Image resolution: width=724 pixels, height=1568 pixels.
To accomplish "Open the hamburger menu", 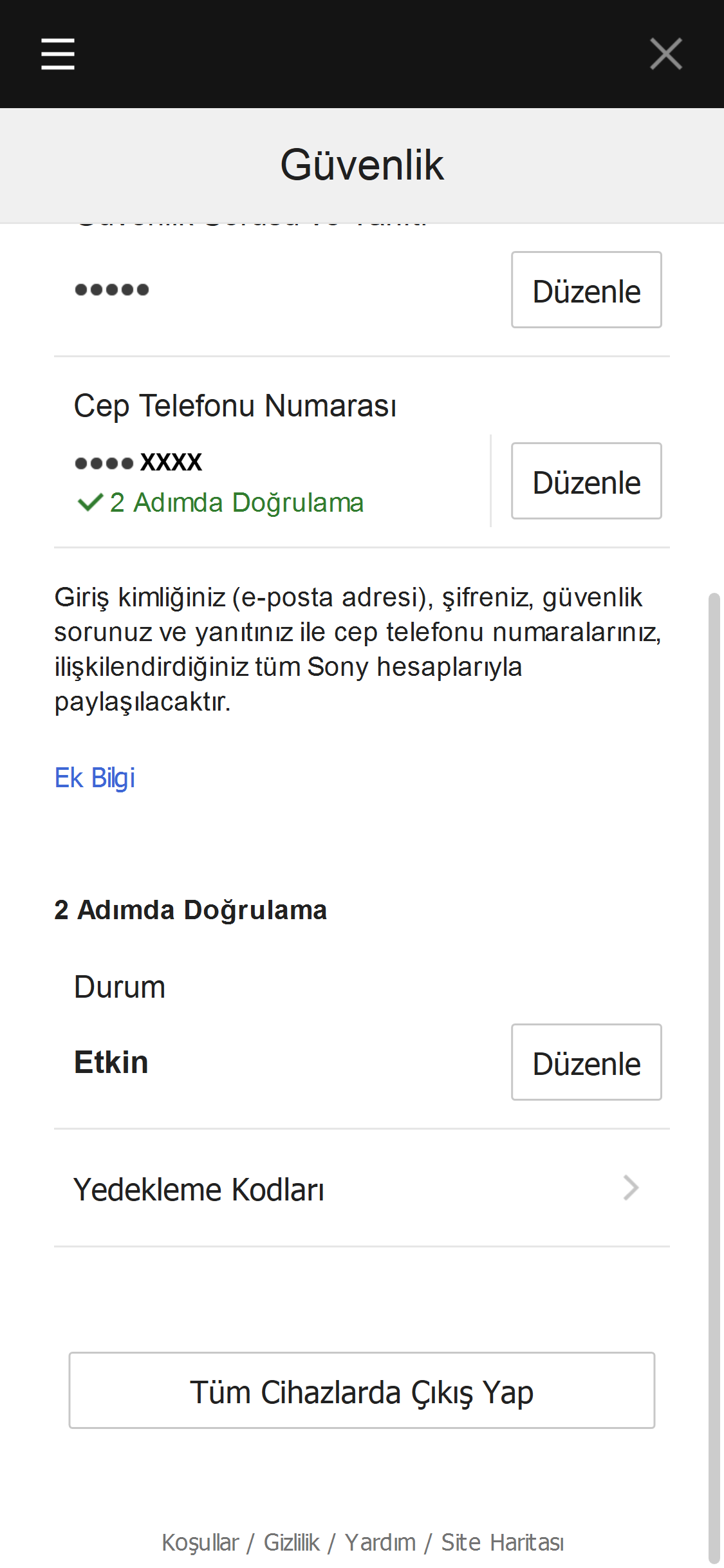I will (x=58, y=53).
